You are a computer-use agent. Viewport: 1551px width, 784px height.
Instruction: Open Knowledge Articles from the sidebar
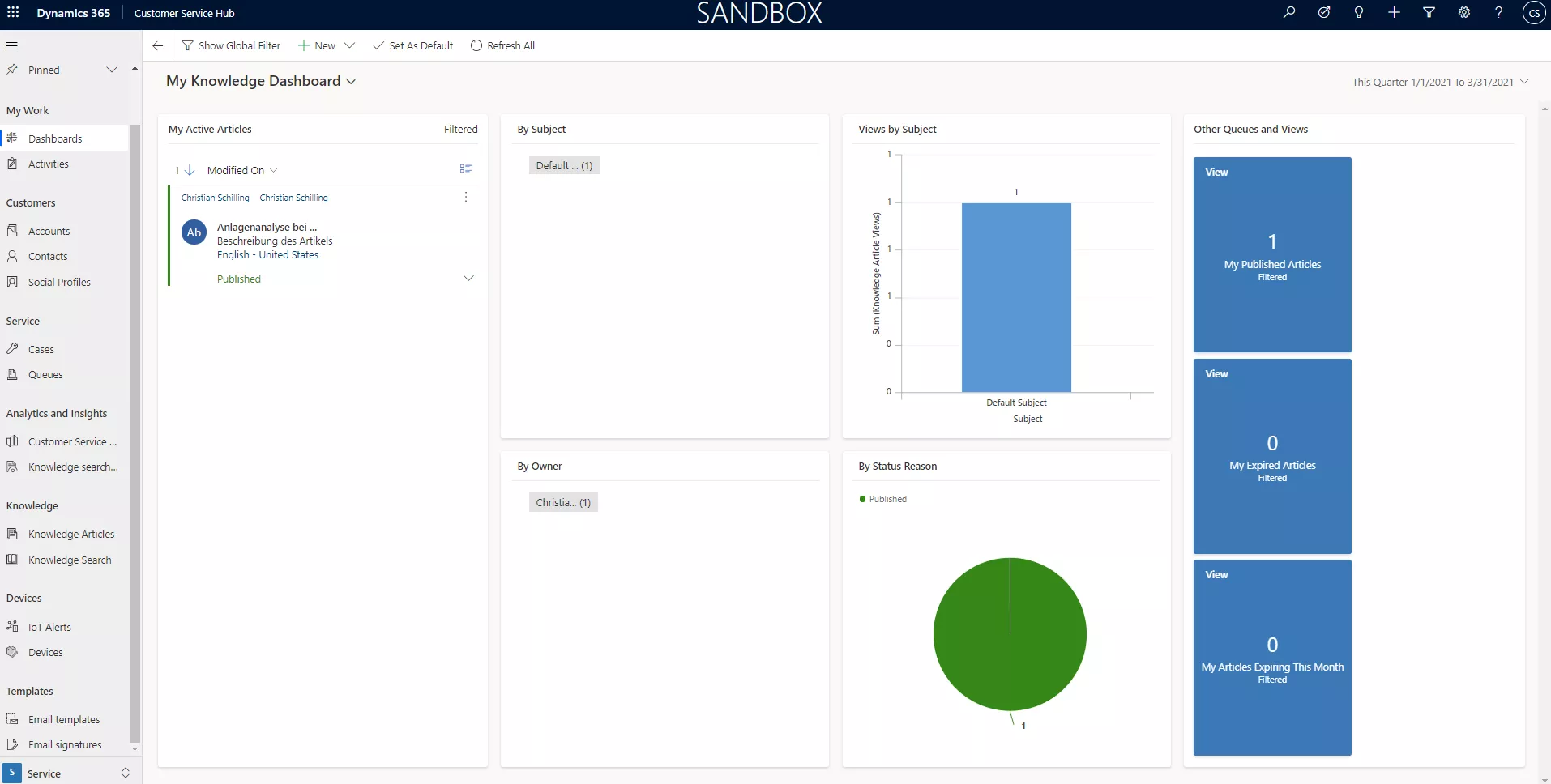pyautogui.click(x=71, y=533)
